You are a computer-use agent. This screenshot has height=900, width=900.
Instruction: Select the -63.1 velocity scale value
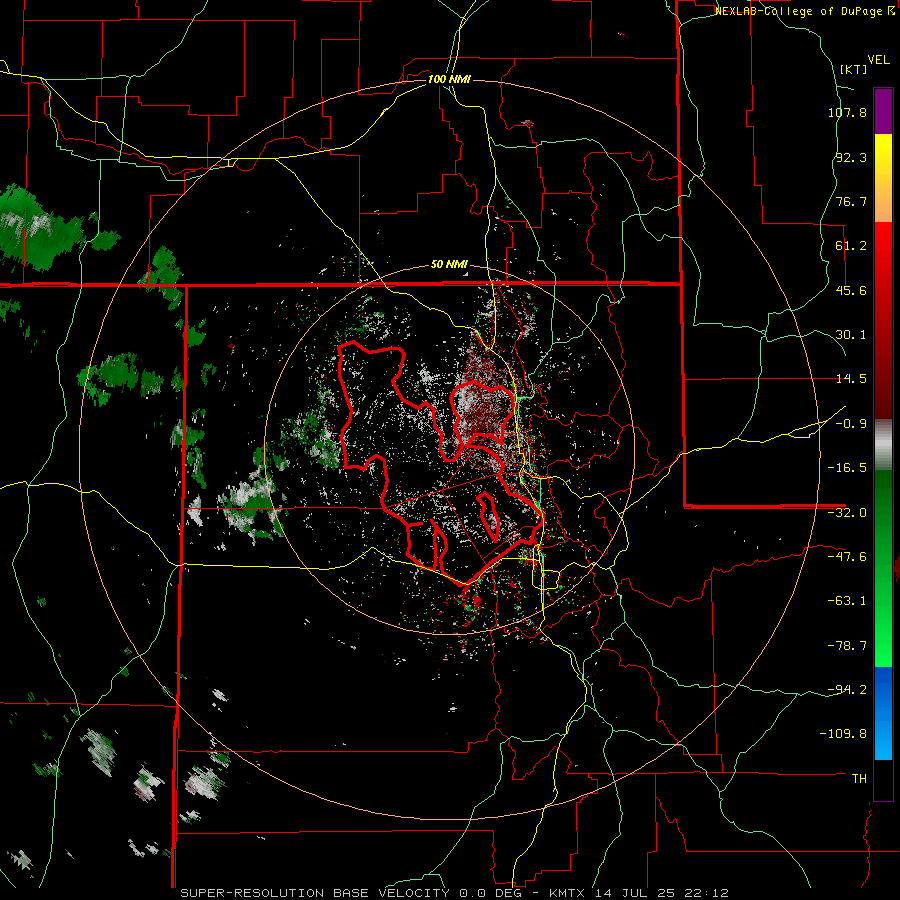tap(847, 601)
